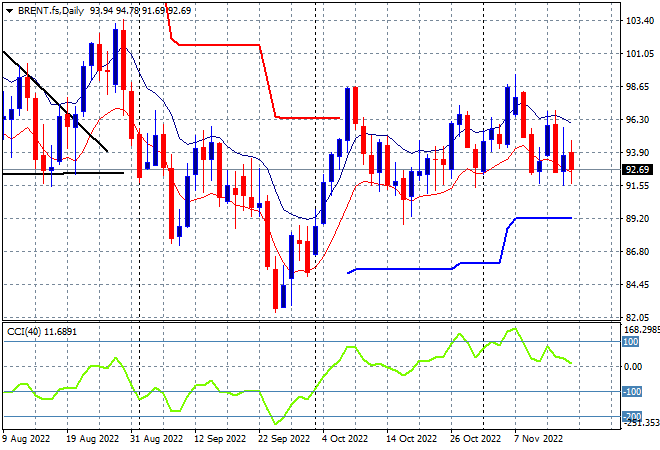The height and width of the screenshot is (450, 660).
Task: Select the CCI -100 level label
Action: (631, 391)
